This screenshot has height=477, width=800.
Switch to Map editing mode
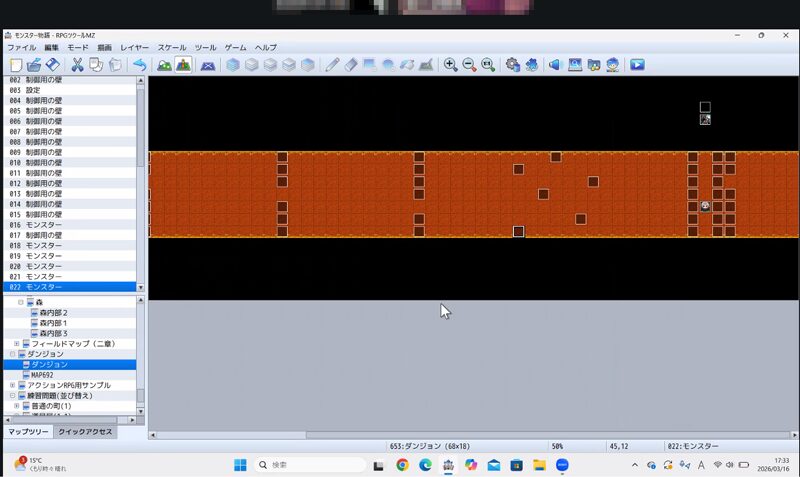[164, 65]
